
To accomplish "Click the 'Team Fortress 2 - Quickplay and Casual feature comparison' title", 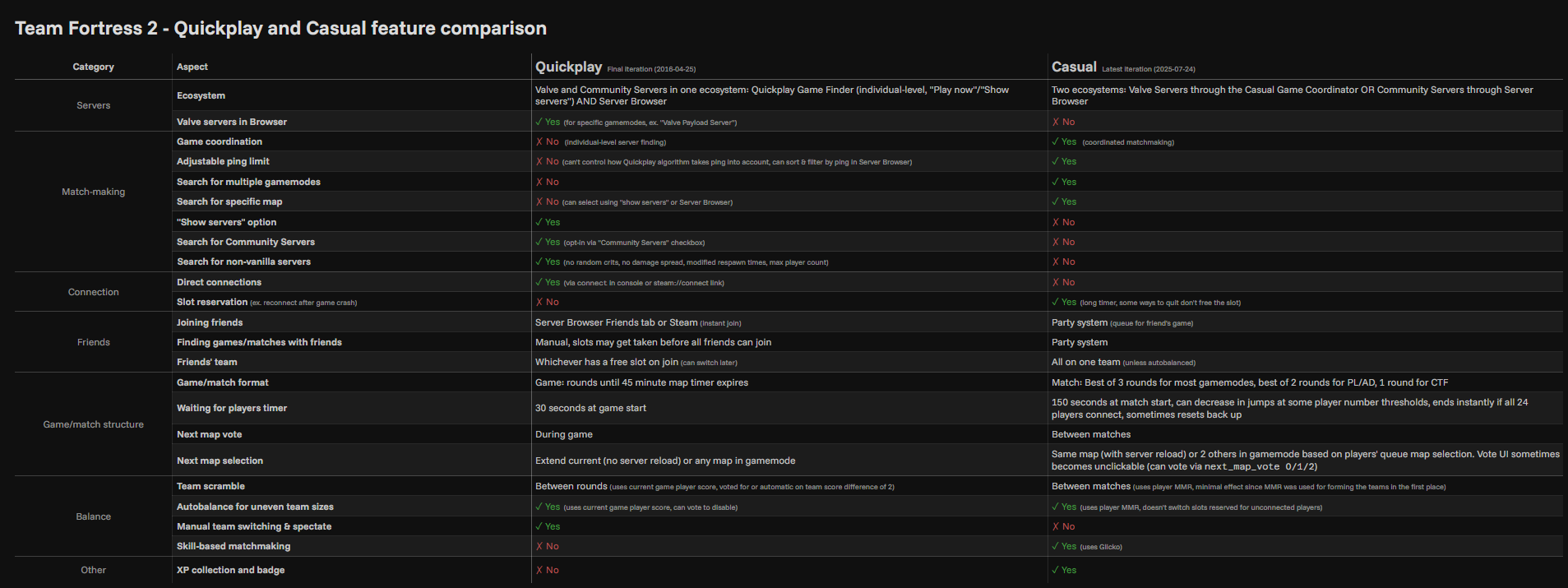I will [280, 28].
